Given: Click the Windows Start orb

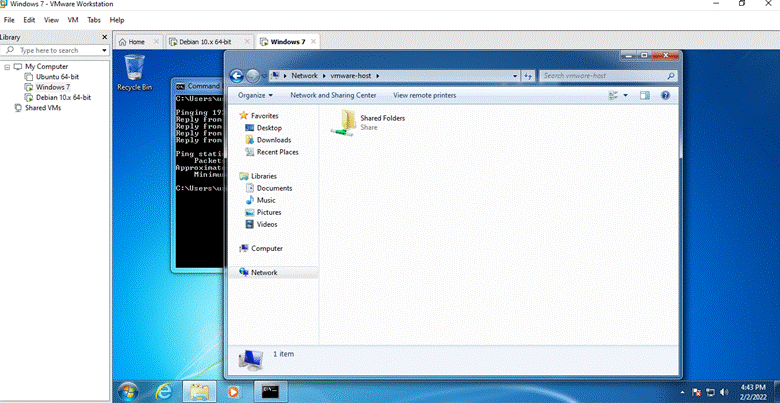Looking at the screenshot, I should (x=128, y=392).
